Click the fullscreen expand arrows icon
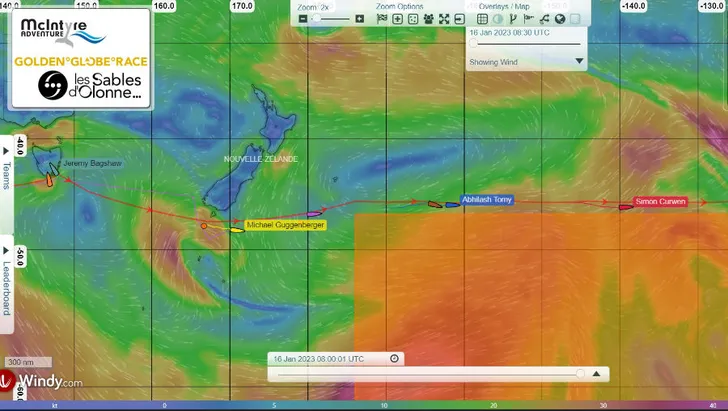Image resolution: width=728 pixels, height=411 pixels. [444, 19]
